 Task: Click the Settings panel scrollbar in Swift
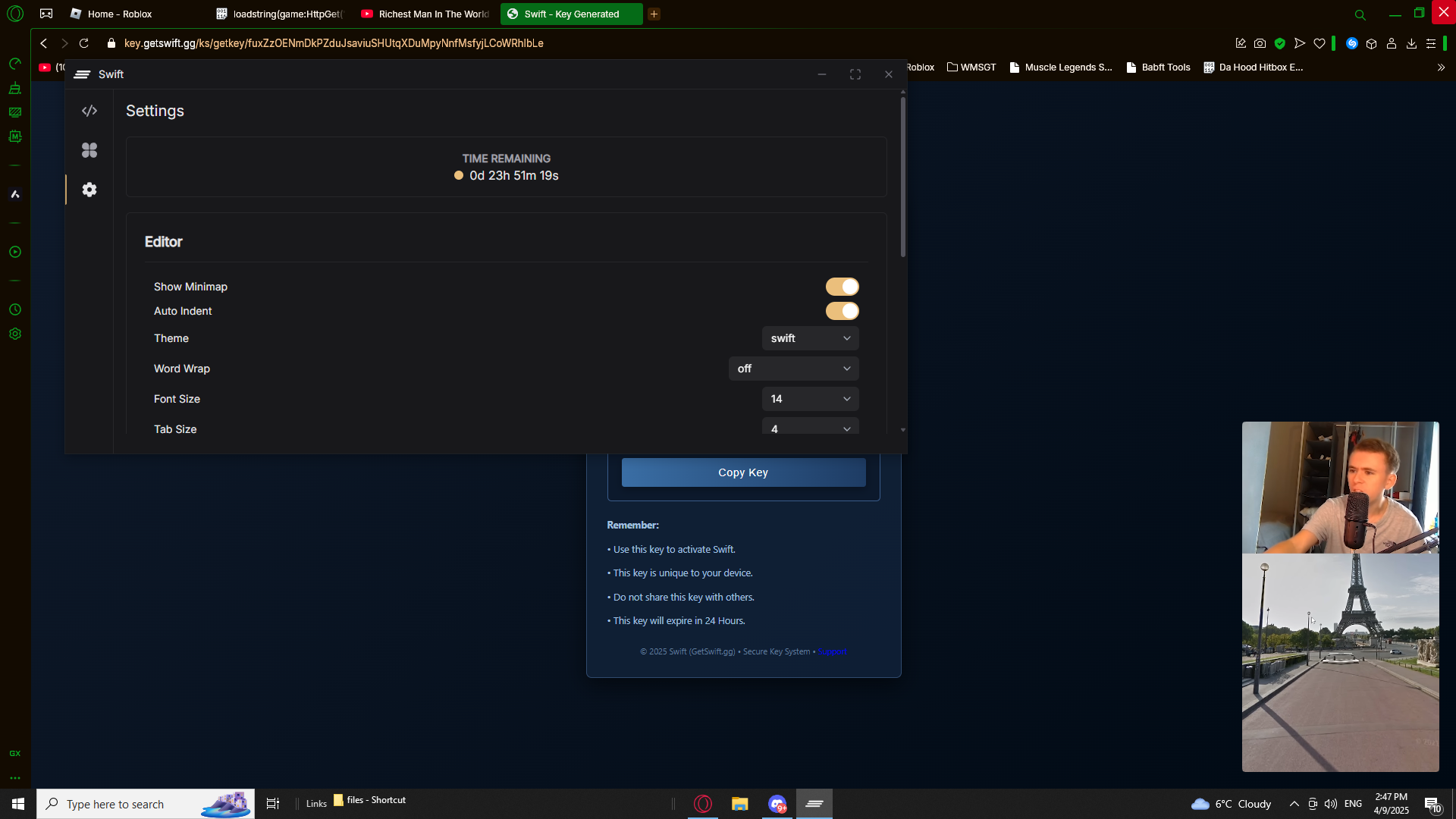coord(902,176)
